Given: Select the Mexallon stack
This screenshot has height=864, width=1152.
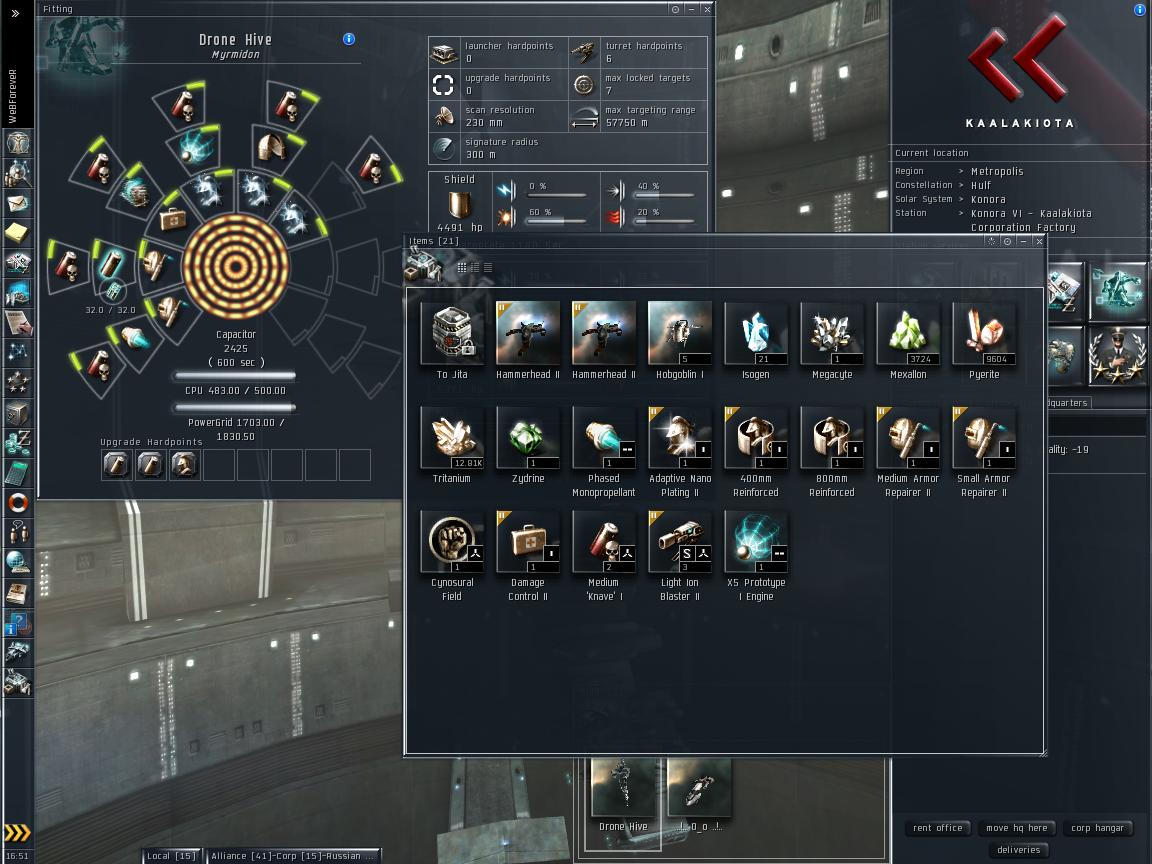Looking at the screenshot, I should [908, 340].
